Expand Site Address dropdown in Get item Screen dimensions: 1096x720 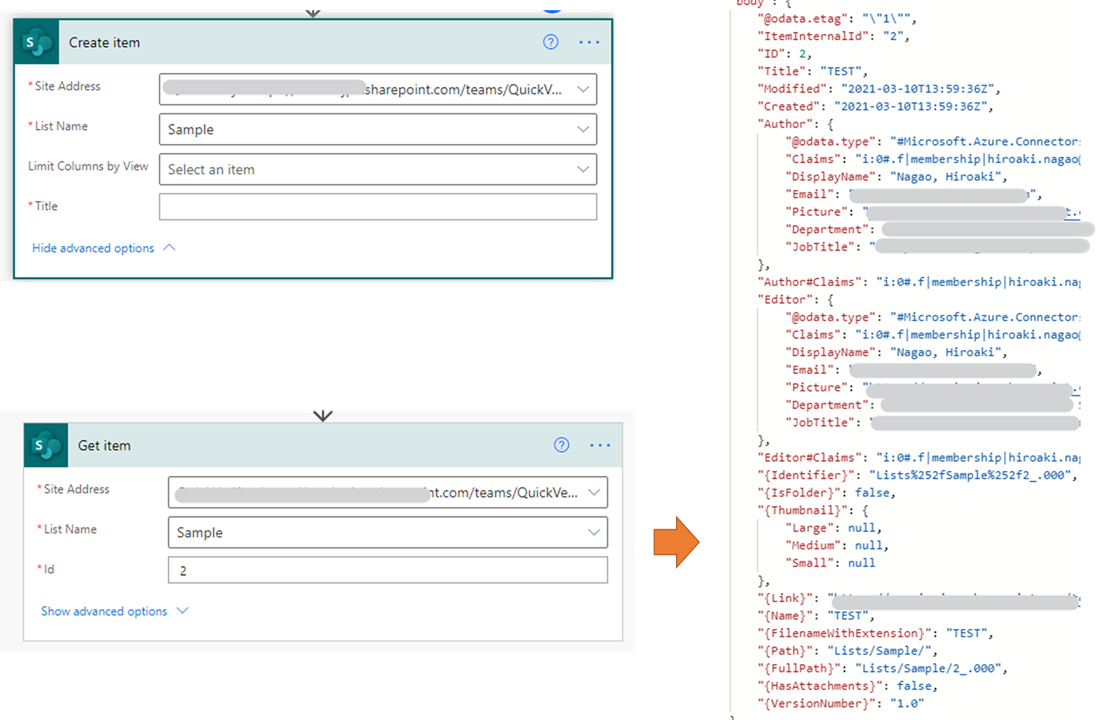593,492
